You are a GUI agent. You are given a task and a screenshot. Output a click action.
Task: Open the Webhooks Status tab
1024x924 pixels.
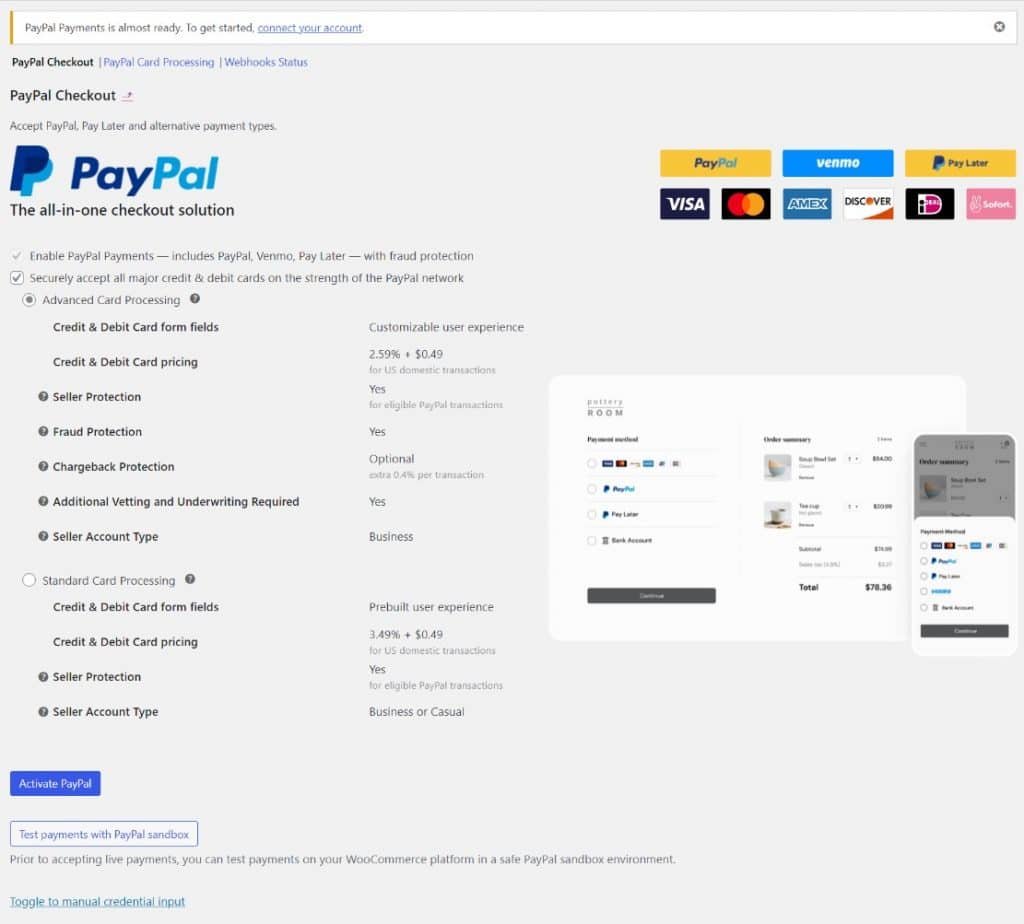pyautogui.click(x=266, y=62)
